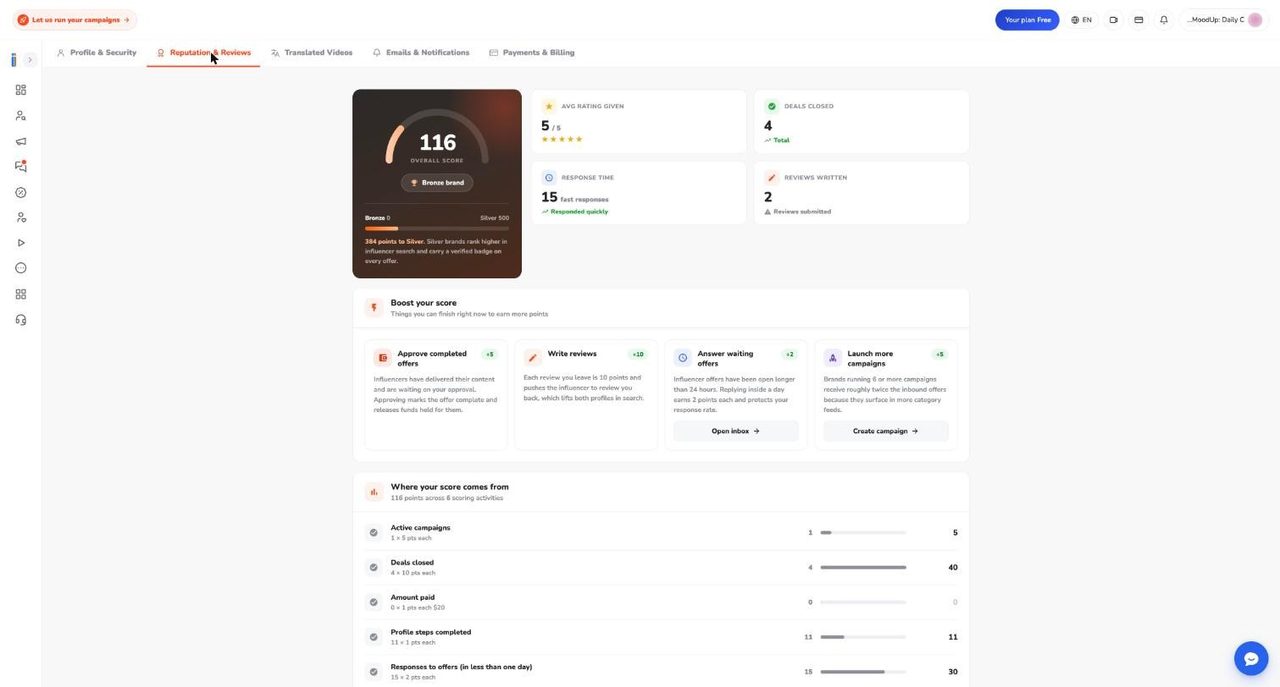This screenshot has width=1280, height=687.
Task: Open the find influencers user-search sidebar icon
Action: click(21, 116)
